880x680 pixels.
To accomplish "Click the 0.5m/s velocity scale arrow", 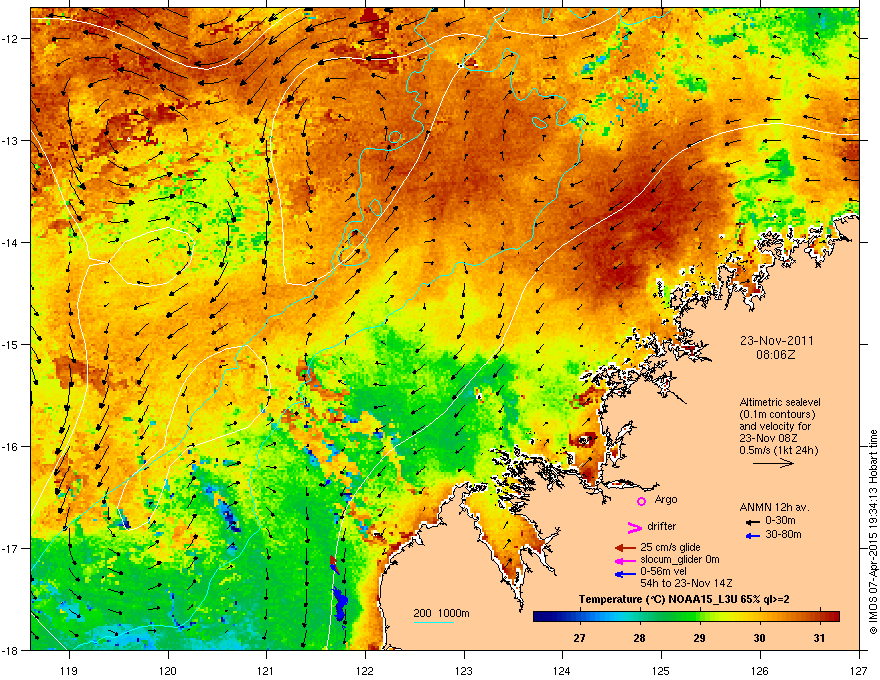I will point(773,463).
